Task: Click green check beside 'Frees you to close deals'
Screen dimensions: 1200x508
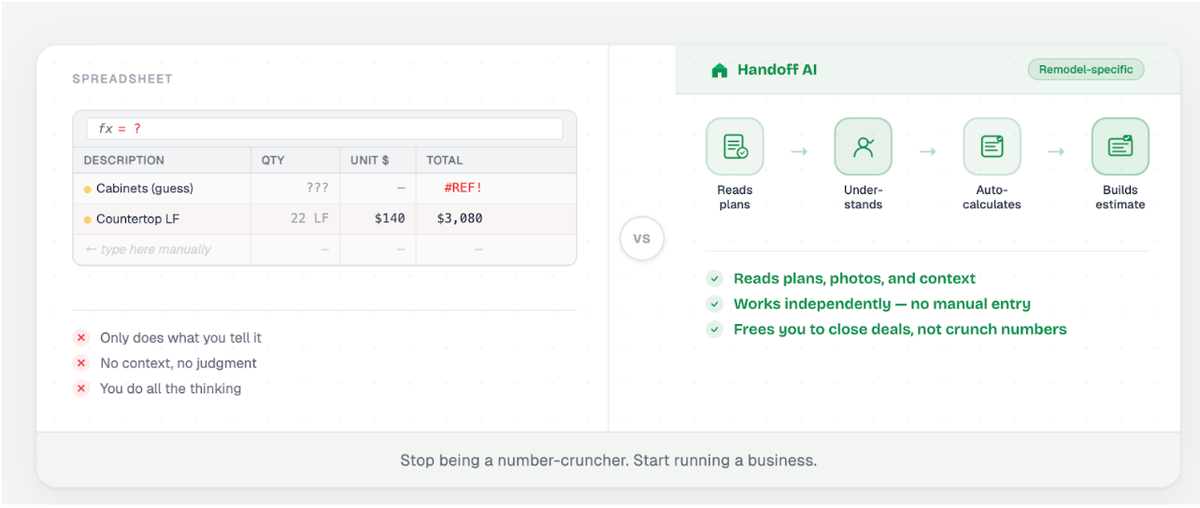Action: [714, 329]
